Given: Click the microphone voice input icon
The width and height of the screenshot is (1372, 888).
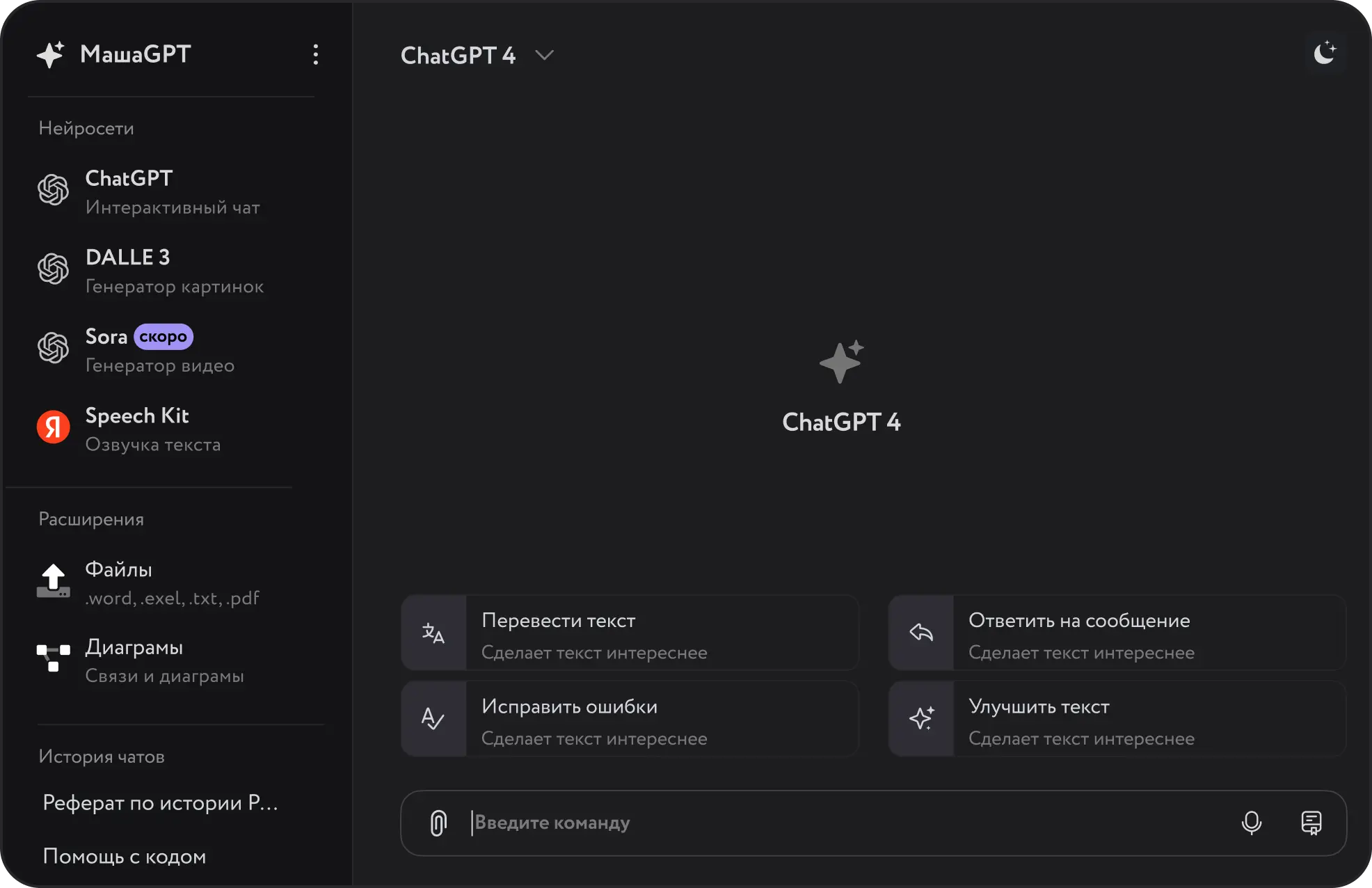Looking at the screenshot, I should coord(1252,823).
